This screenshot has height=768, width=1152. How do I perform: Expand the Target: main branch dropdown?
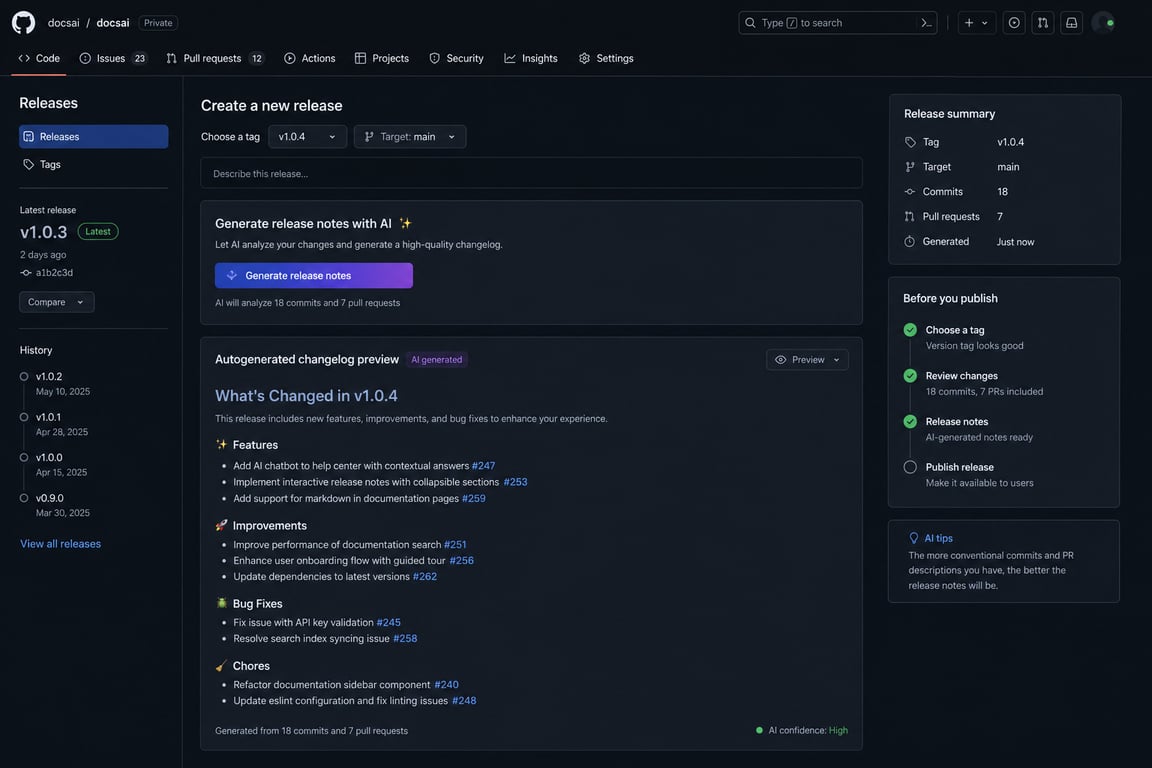pos(410,137)
